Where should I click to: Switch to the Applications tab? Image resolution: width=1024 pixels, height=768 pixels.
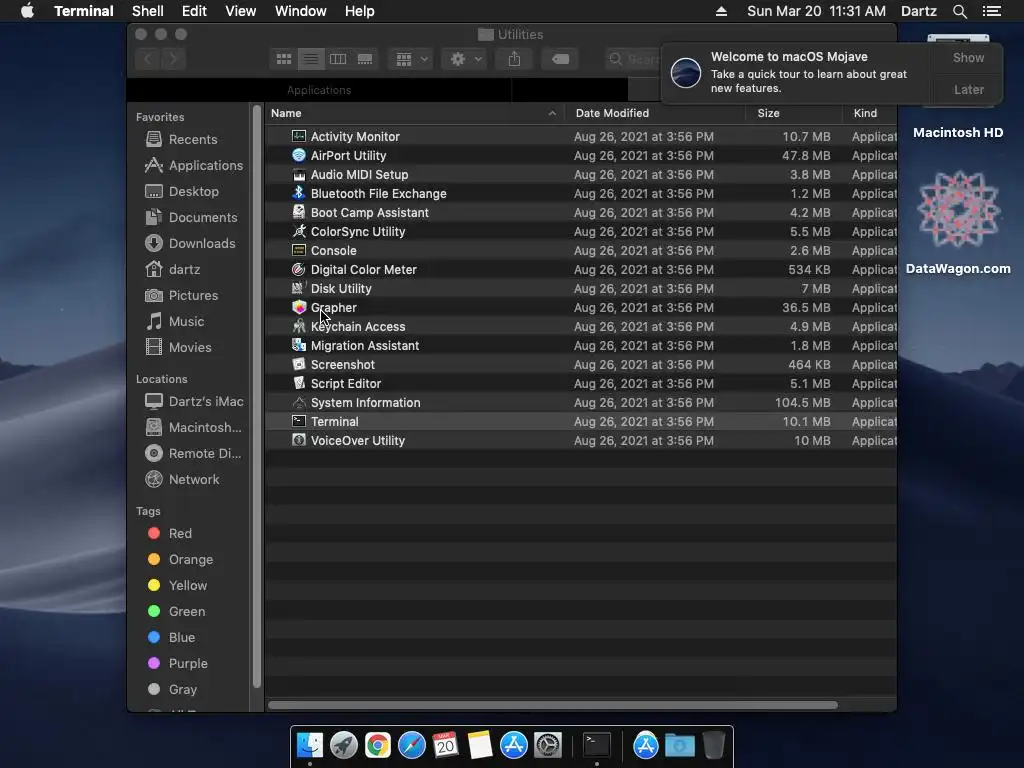pyautogui.click(x=319, y=90)
